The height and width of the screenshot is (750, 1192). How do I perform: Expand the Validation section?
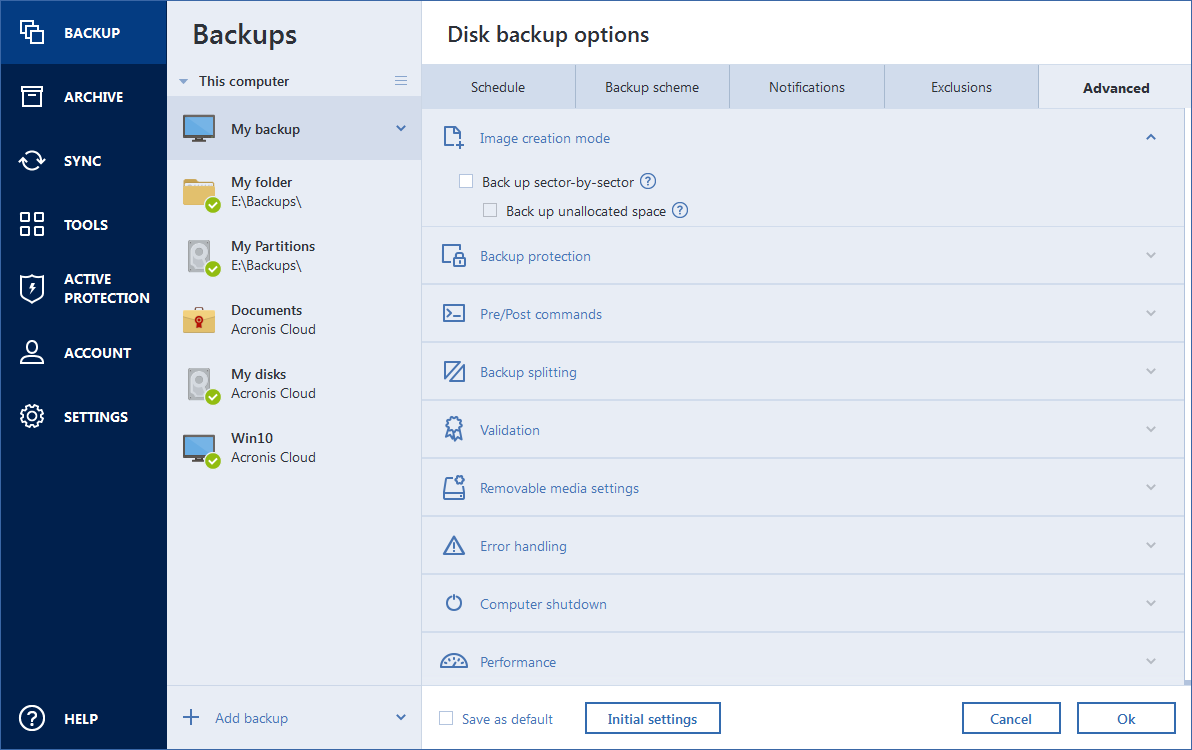click(1149, 429)
